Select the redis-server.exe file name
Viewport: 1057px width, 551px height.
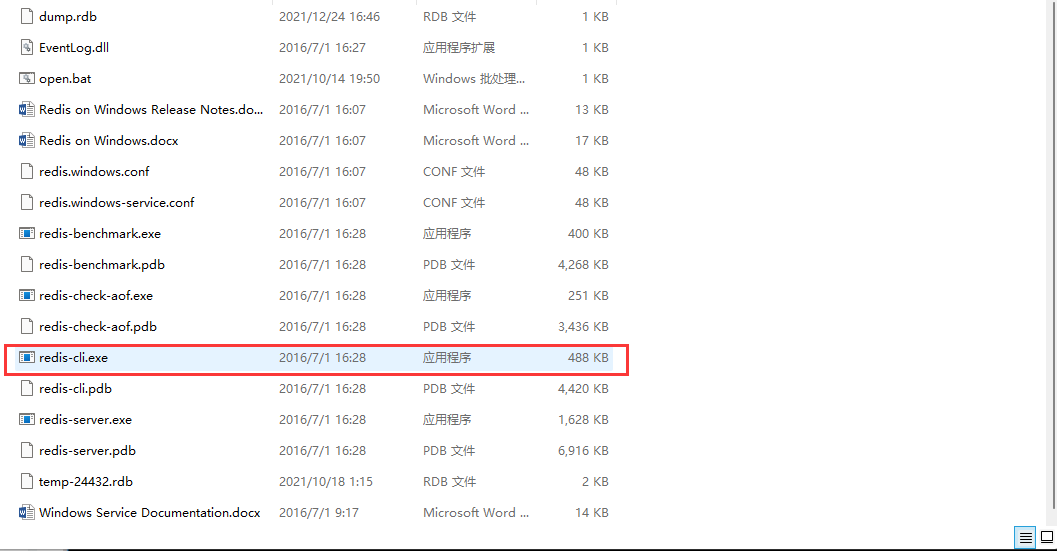pos(86,419)
